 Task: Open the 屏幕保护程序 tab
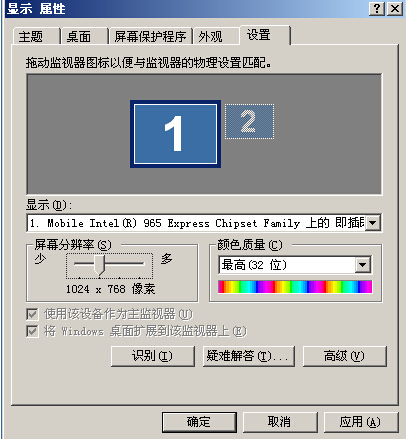[150, 36]
